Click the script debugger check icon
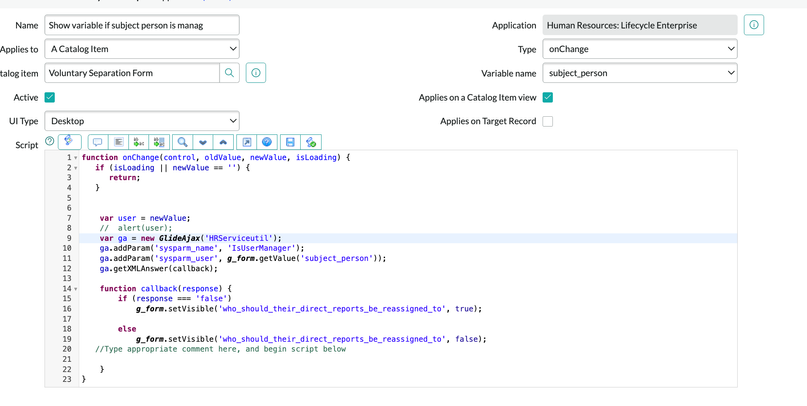The height and width of the screenshot is (406, 807). coord(311,142)
